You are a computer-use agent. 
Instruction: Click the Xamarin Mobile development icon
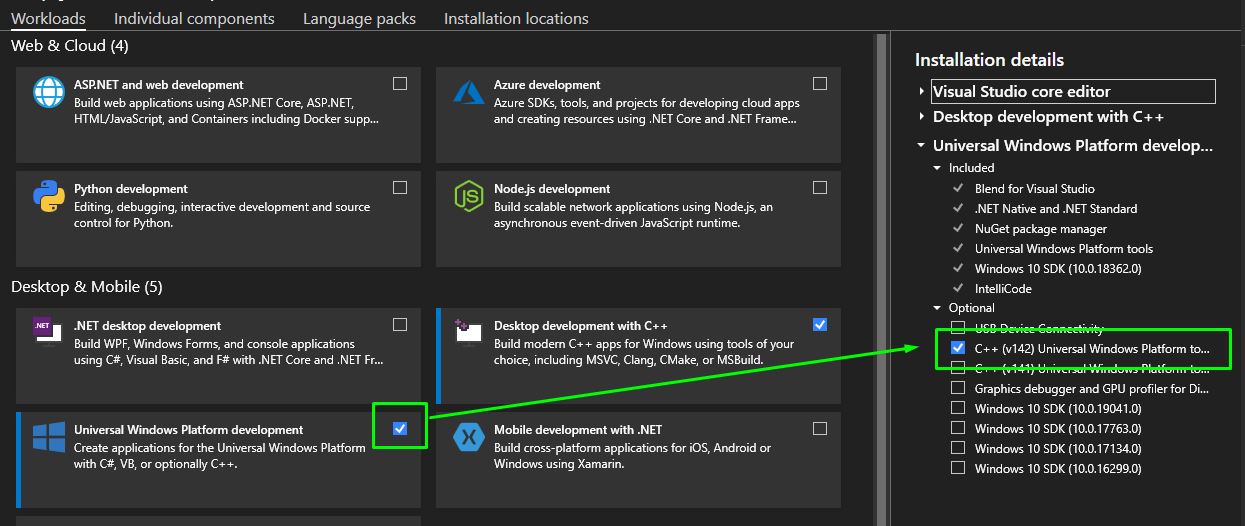[x=468, y=437]
